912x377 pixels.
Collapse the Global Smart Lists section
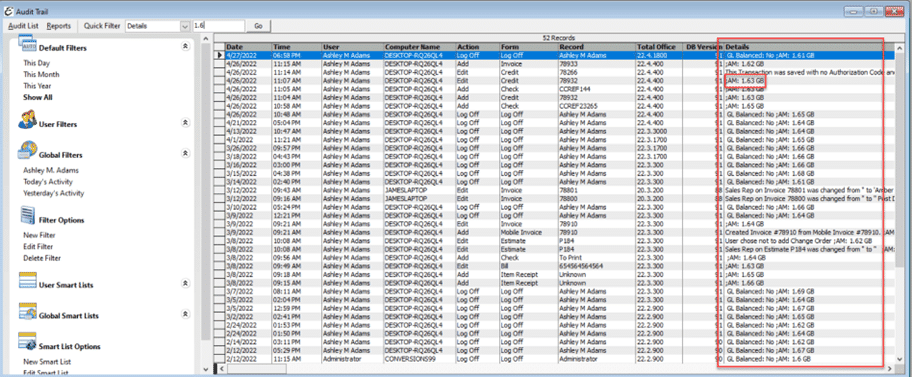tap(185, 314)
